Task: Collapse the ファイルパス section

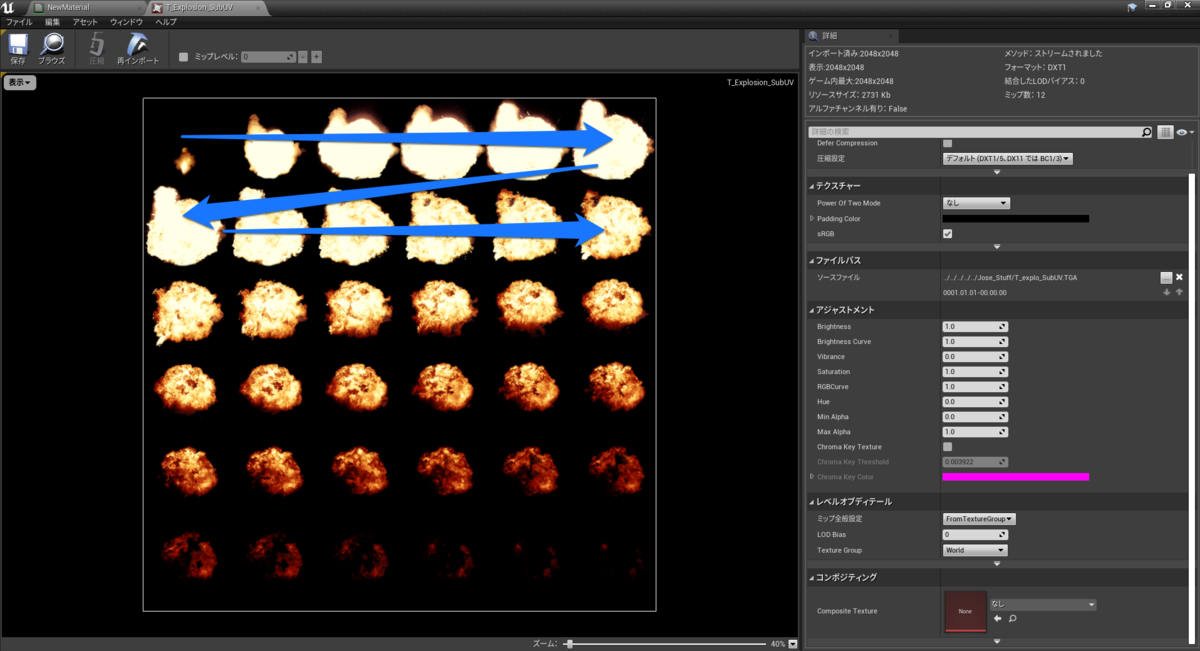Action: pyautogui.click(x=811, y=260)
